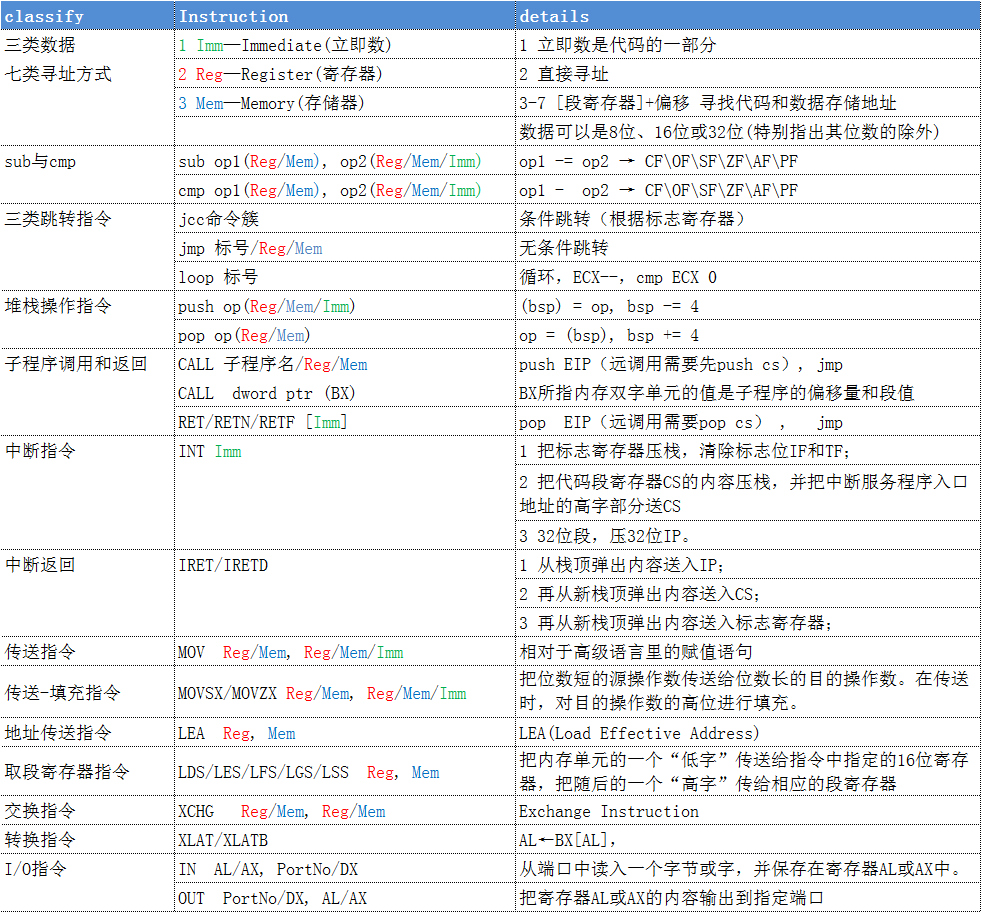Select the cell starting '2 把代码段寄存器CS'
This screenshot has height=912, width=981.
748,493
